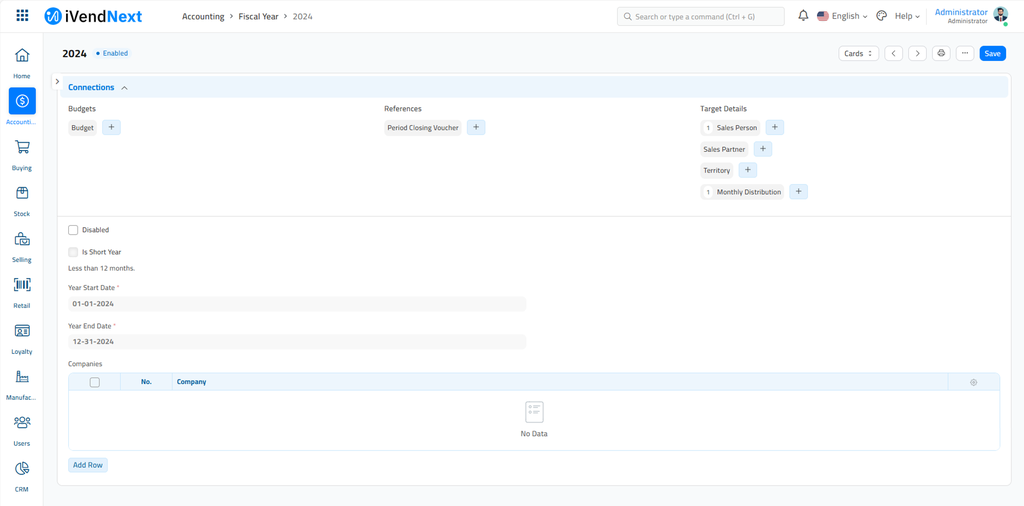Select all rows in Companies table

click(x=95, y=382)
